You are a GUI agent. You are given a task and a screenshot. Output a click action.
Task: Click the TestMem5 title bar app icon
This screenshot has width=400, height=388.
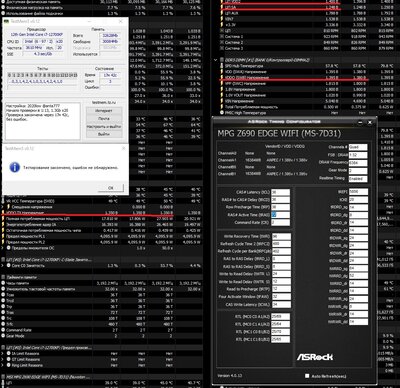point(7,21)
